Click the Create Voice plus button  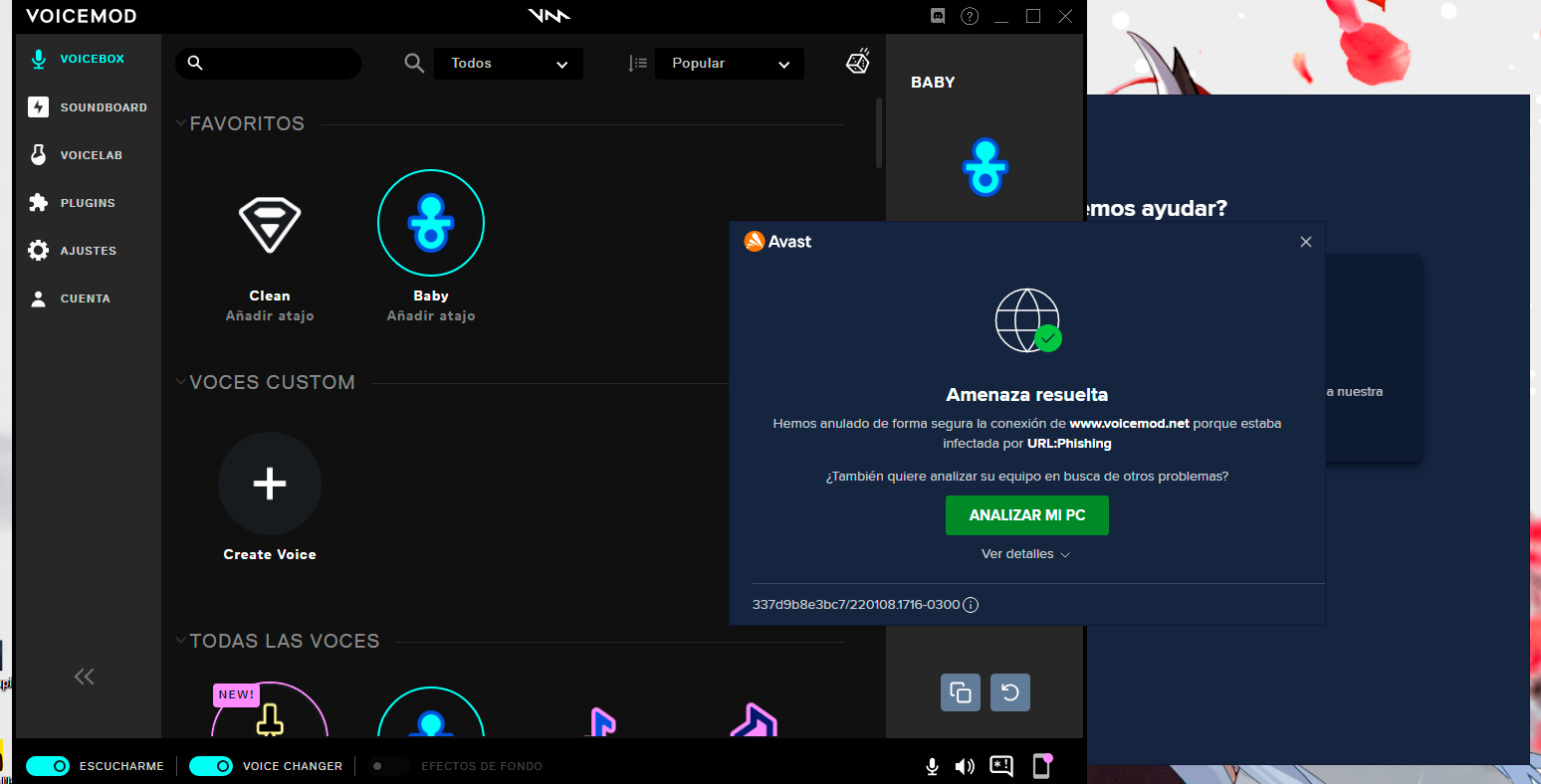pyautogui.click(x=270, y=484)
